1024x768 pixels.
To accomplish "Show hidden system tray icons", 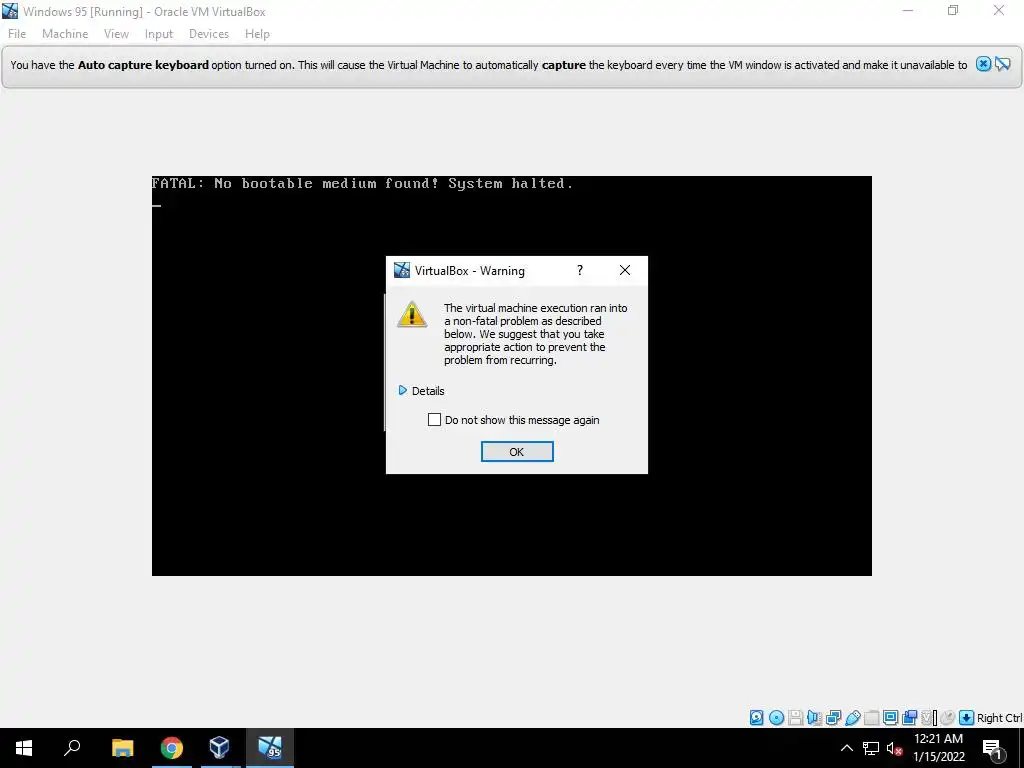I will 846,748.
